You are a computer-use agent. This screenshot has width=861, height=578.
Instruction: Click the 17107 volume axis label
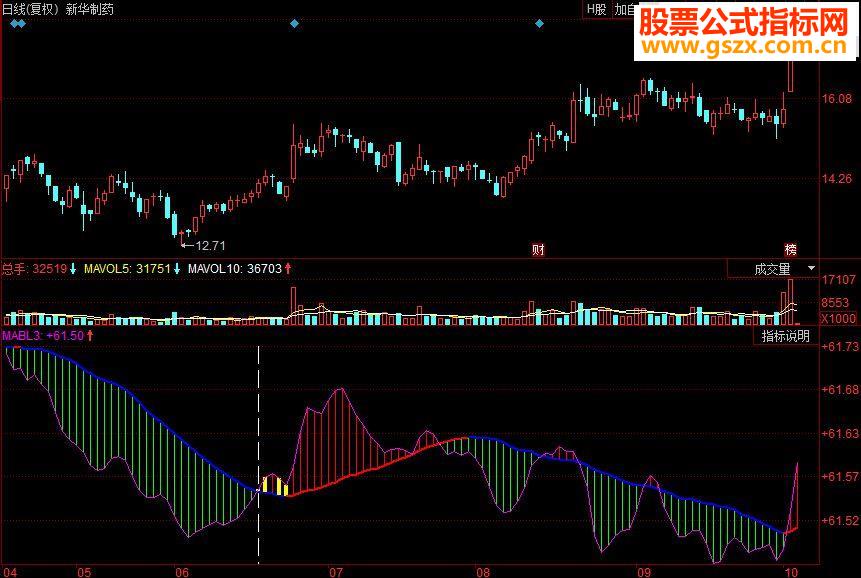point(838,280)
